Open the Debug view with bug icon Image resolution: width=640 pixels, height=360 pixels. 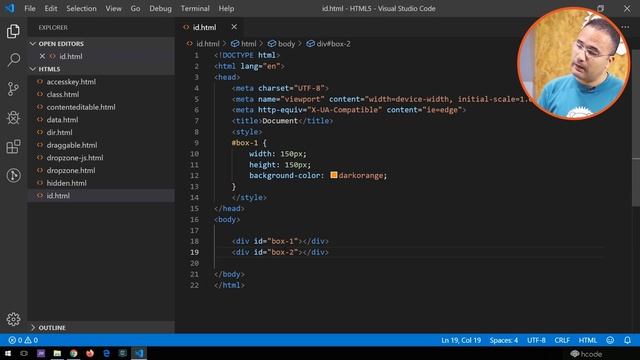13,118
